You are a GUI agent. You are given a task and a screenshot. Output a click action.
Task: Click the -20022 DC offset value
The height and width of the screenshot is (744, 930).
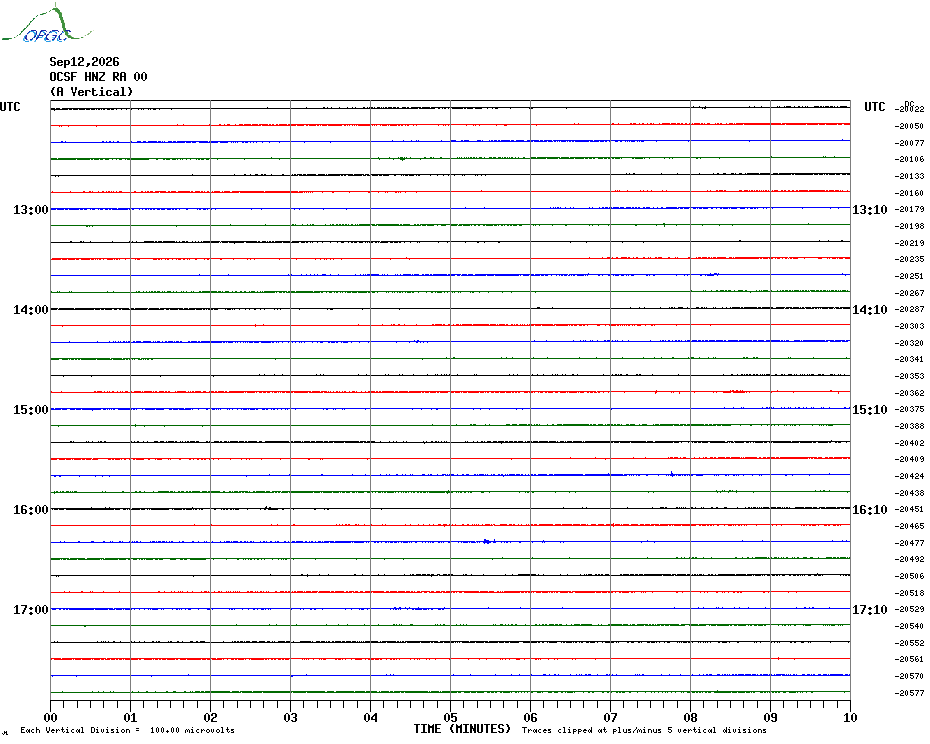coord(909,109)
